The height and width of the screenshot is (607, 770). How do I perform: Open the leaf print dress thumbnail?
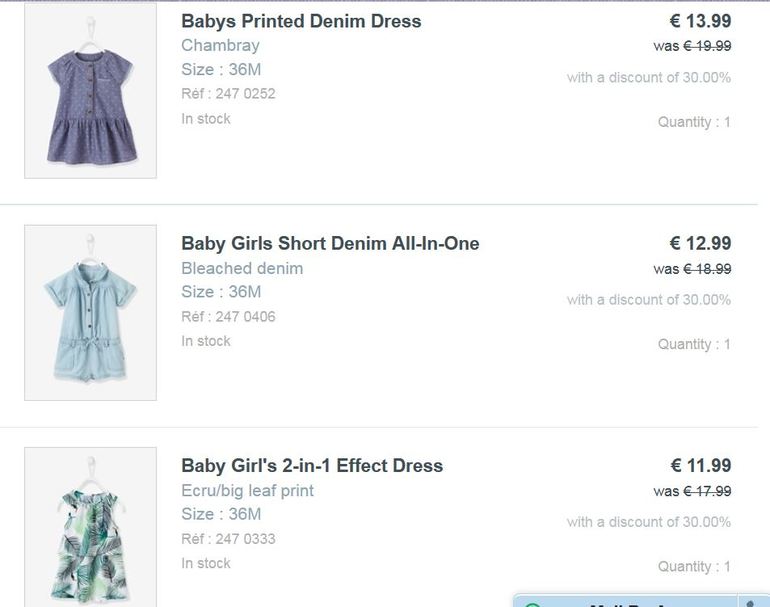tap(90, 530)
